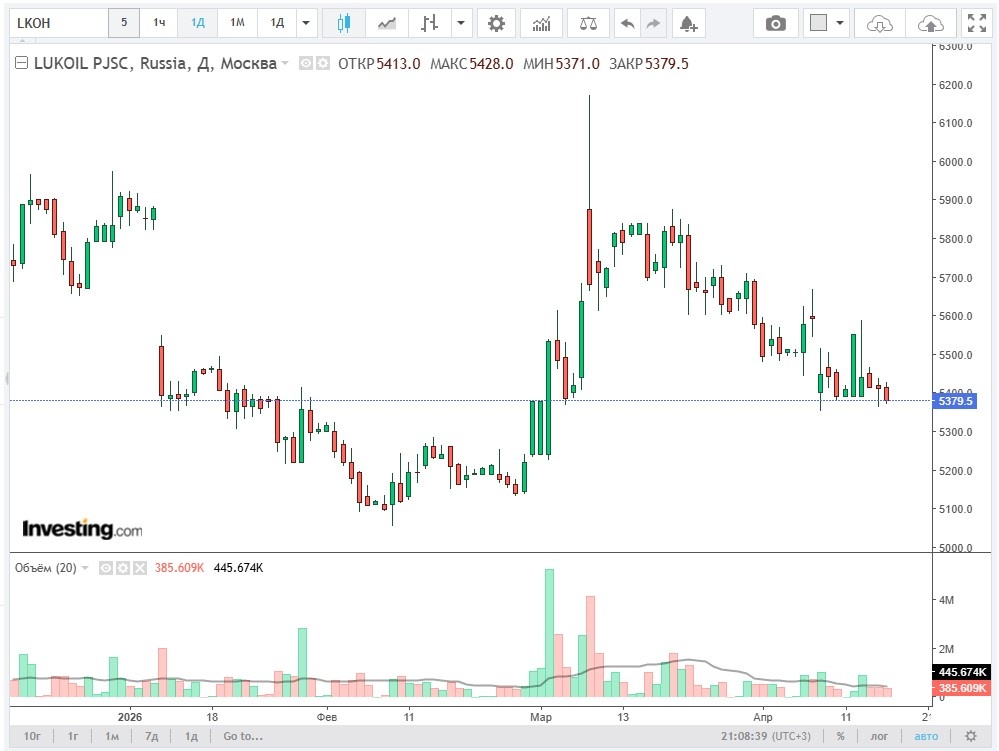
Task: Toggle the eye icon beside Объём
Action: pyautogui.click(x=106, y=568)
